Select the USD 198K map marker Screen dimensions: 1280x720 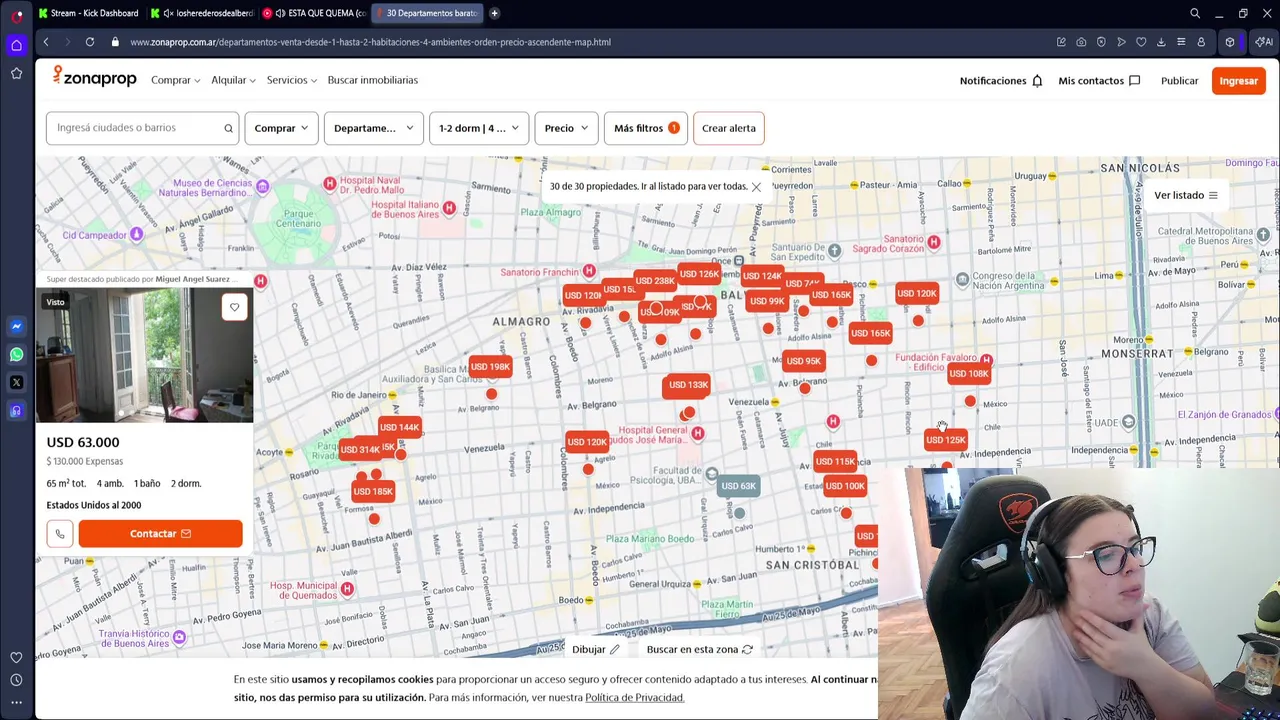click(490, 367)
